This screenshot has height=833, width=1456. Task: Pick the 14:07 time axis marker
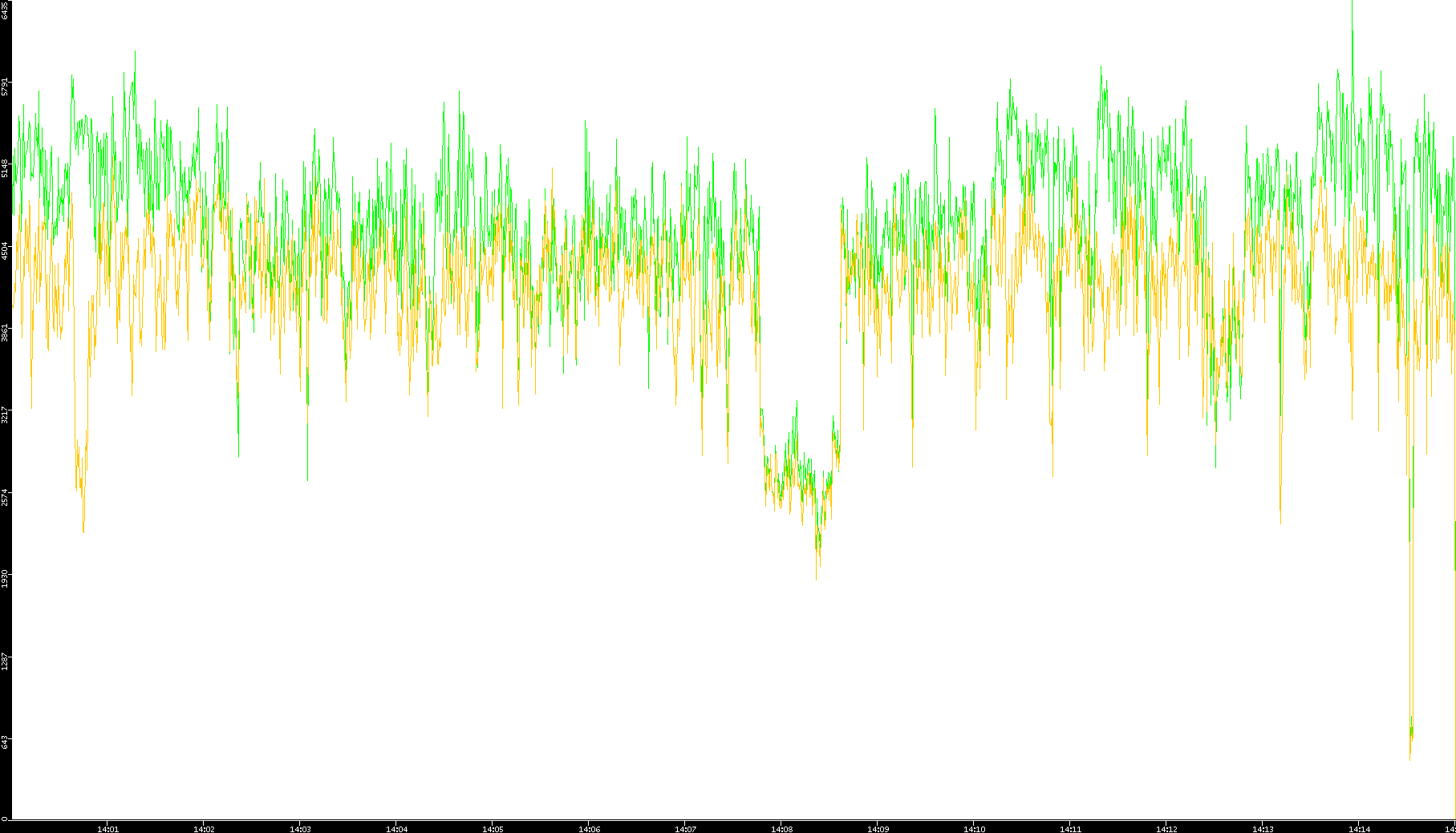pos(685,828)
